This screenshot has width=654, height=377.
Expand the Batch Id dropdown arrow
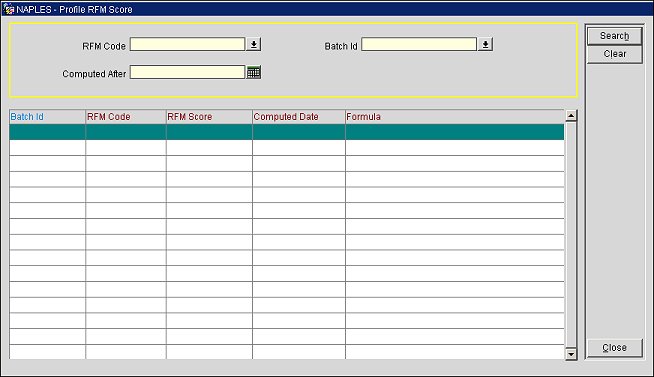click(x=485, y=44)
